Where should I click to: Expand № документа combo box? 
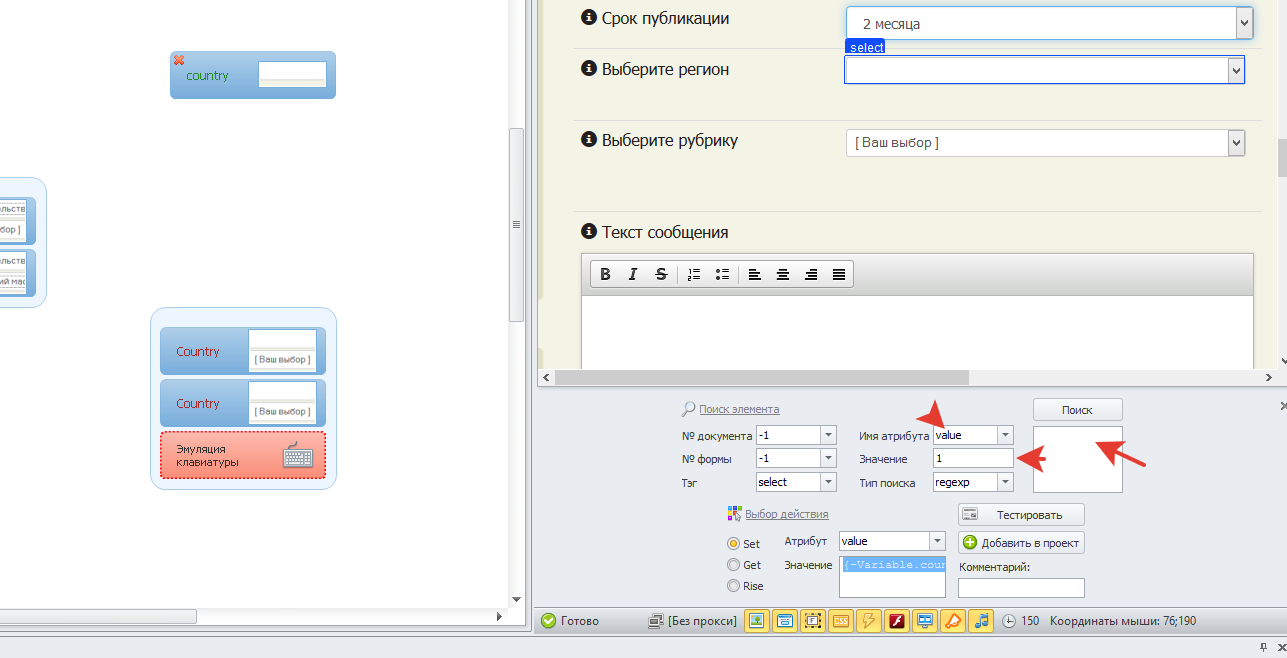pos(828,435)
